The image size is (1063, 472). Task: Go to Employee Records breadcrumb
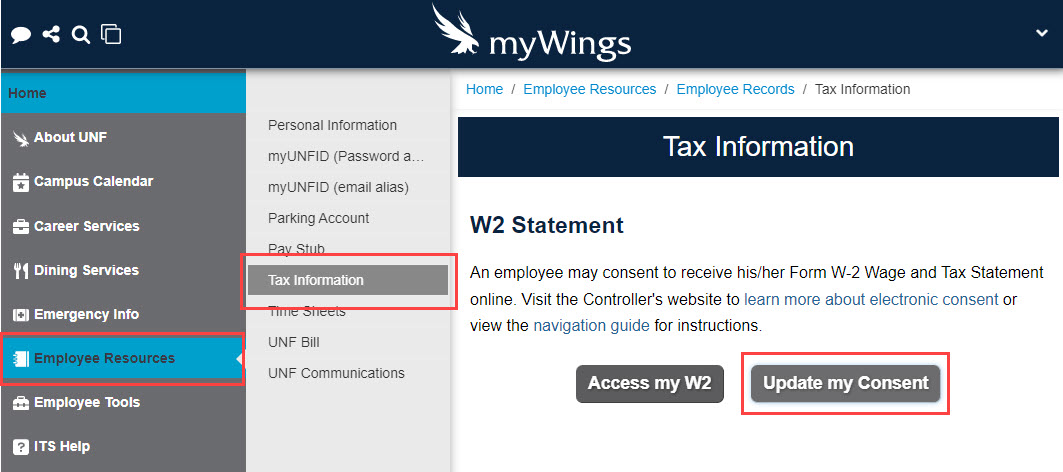pyautogui.click(x=736, y=90)
